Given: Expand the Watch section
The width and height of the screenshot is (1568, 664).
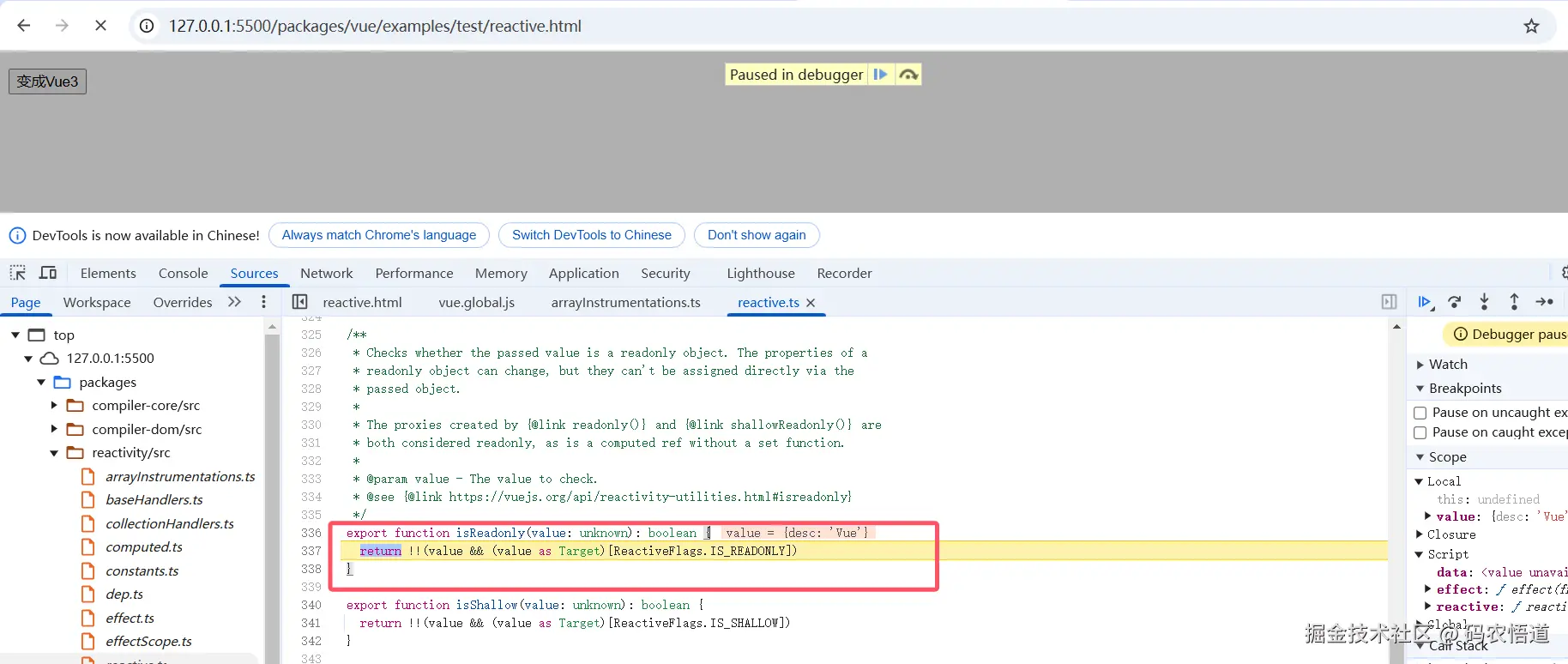Looking at the screenshot, I should click(x=1420, y=365).
